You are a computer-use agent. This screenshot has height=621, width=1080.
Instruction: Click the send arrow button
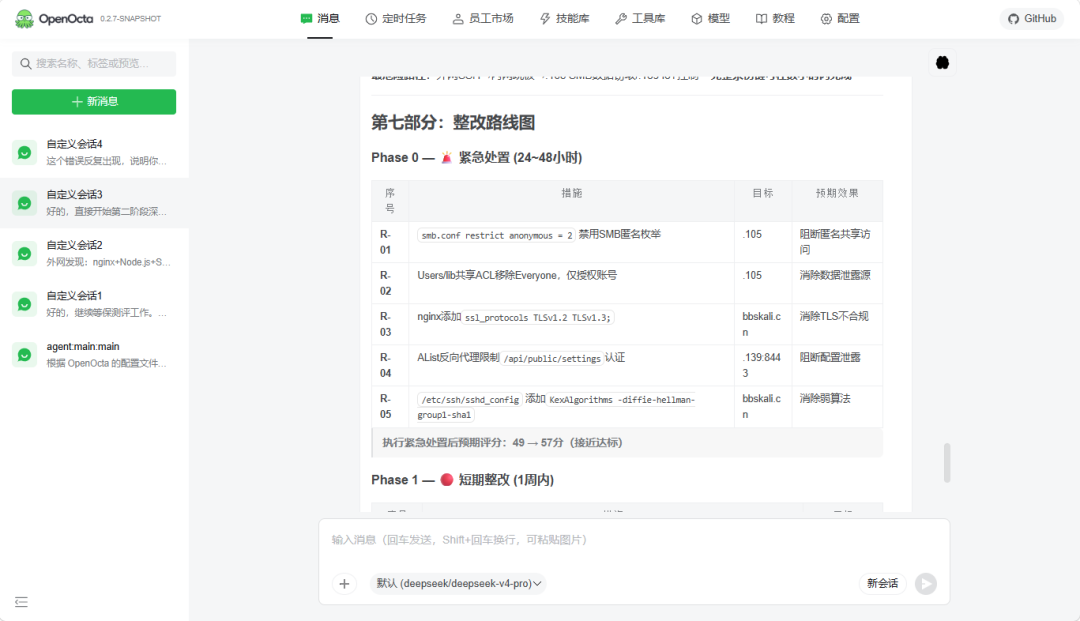click(926, 584)
